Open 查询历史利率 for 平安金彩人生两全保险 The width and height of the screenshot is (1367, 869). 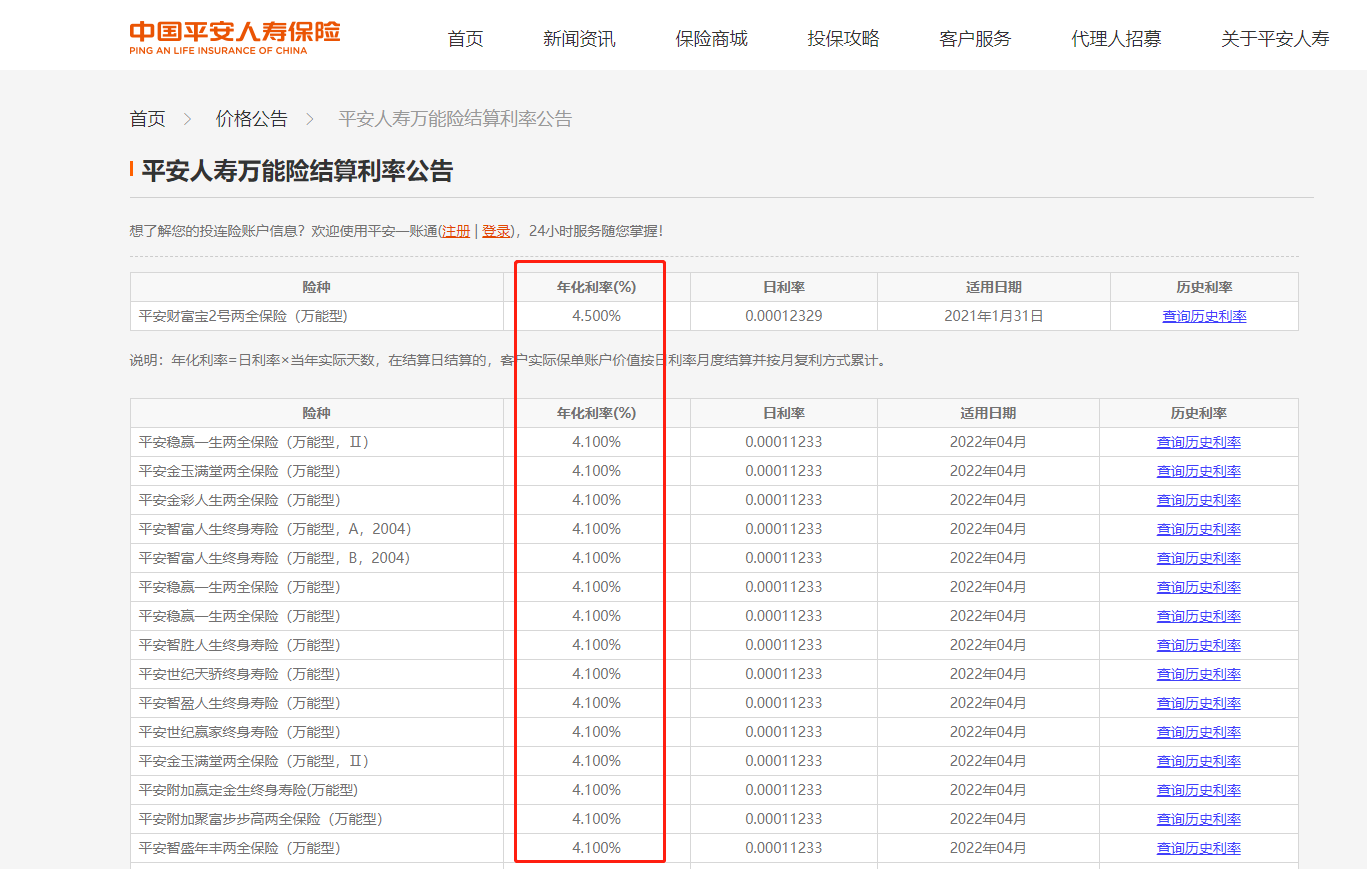1199,500
